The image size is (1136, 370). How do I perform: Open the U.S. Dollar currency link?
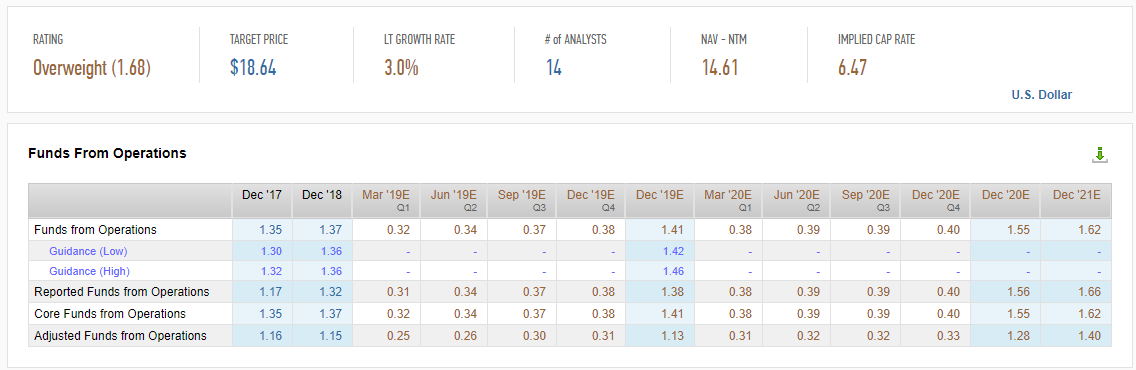(x=1041, y=95)
